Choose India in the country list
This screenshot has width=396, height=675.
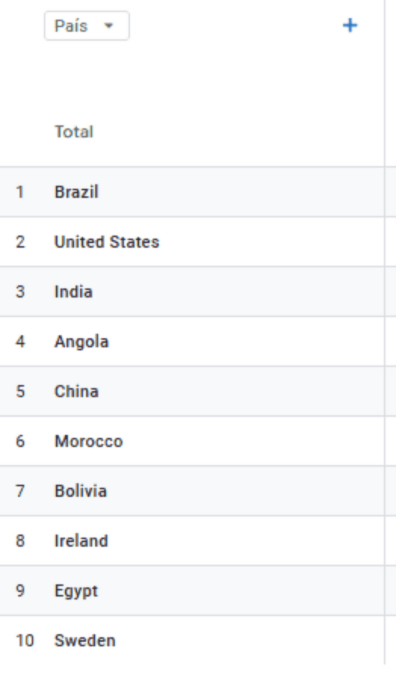tap(73, 292)
